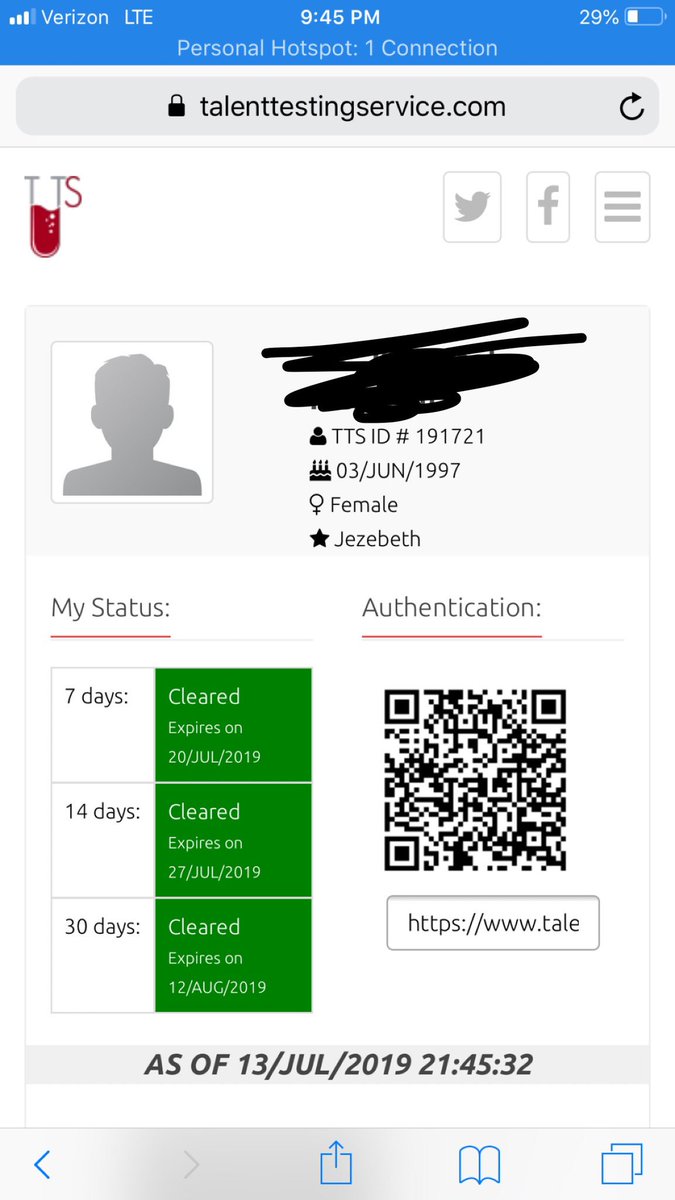The width and height of the screenshot is (675, 1200).
Task: Tap the person icon beside TTS ID
Action: tap(318, 437)
